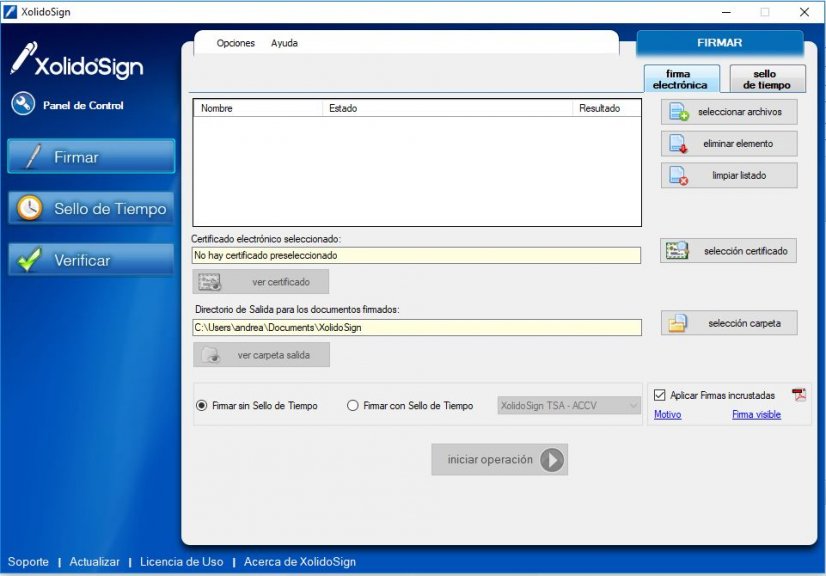The width and height of the screenshot is (826, 576).
Task: Click the empty file list area
Action: pyautogui.click(x=417, y=171)
